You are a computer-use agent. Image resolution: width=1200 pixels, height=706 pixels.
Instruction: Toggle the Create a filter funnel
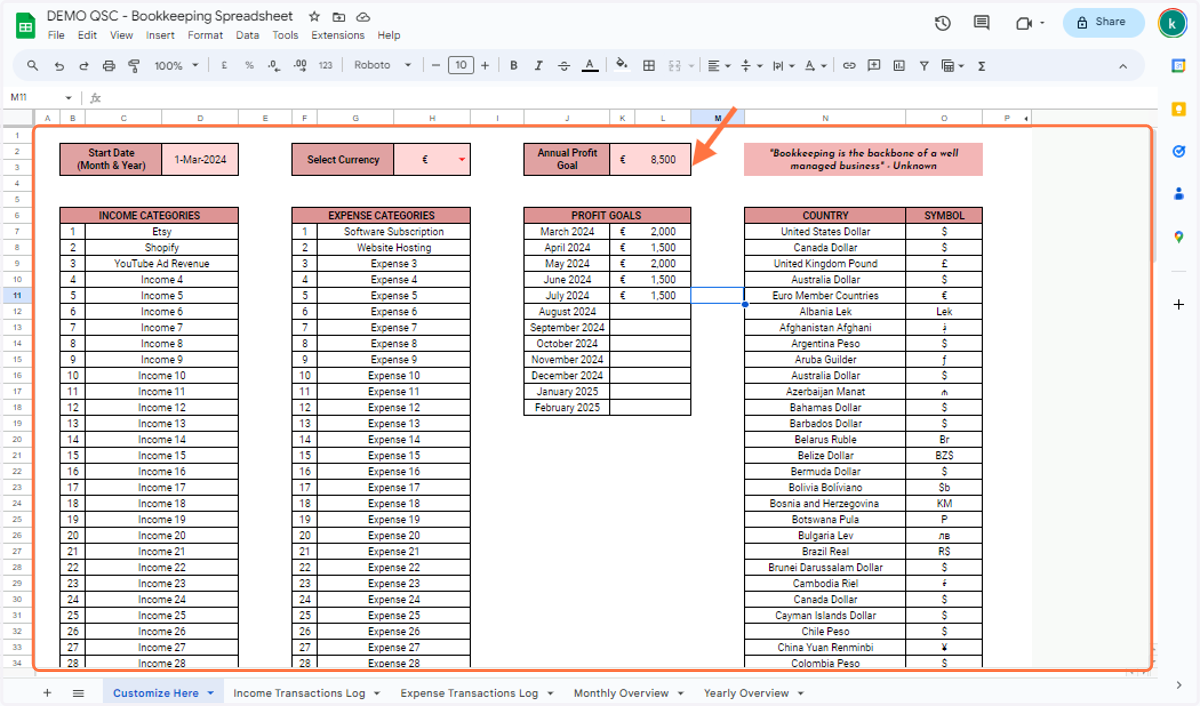(x=924, y=65)
